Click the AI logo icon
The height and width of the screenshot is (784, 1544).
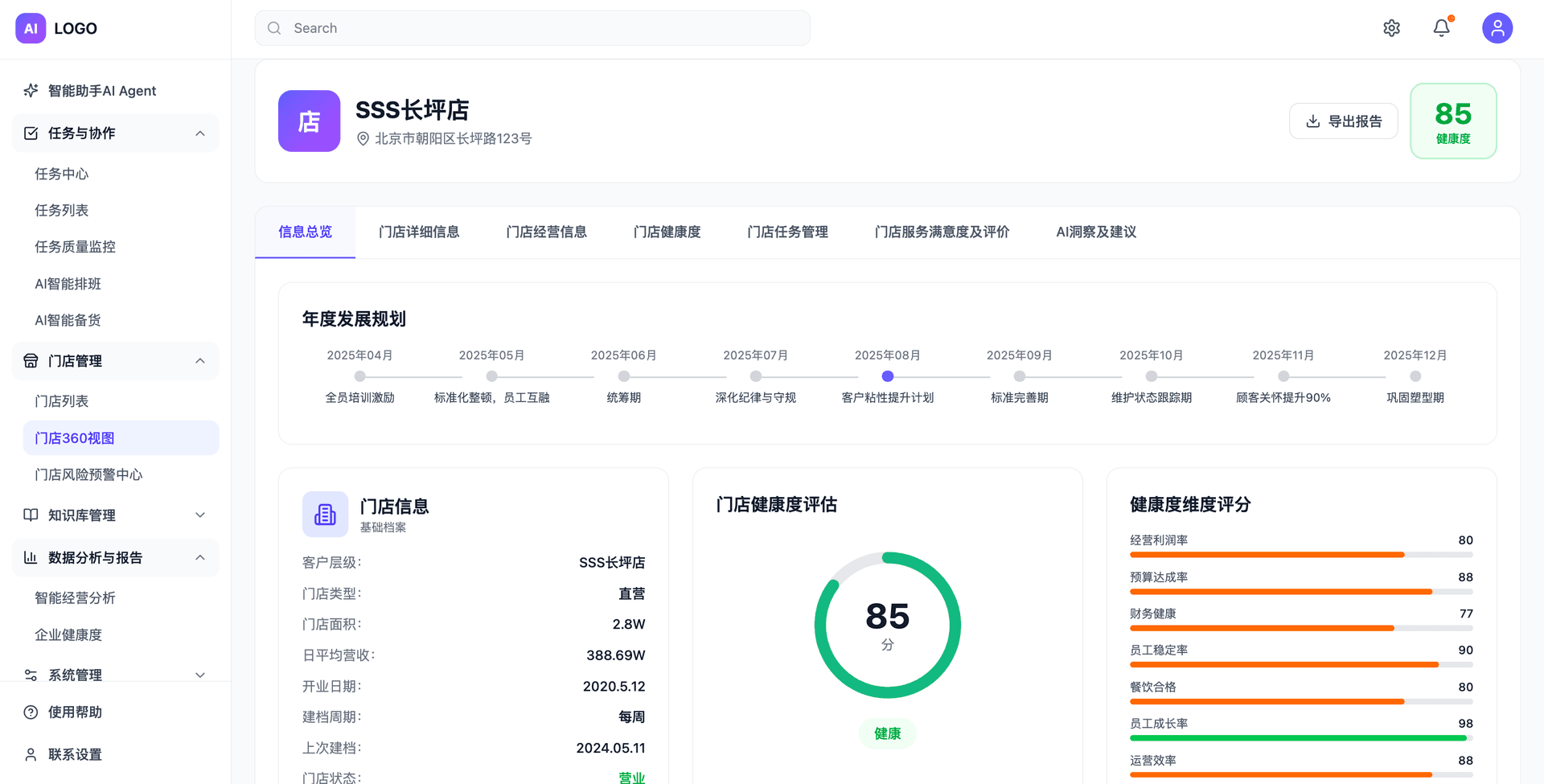tap(31, 28)
